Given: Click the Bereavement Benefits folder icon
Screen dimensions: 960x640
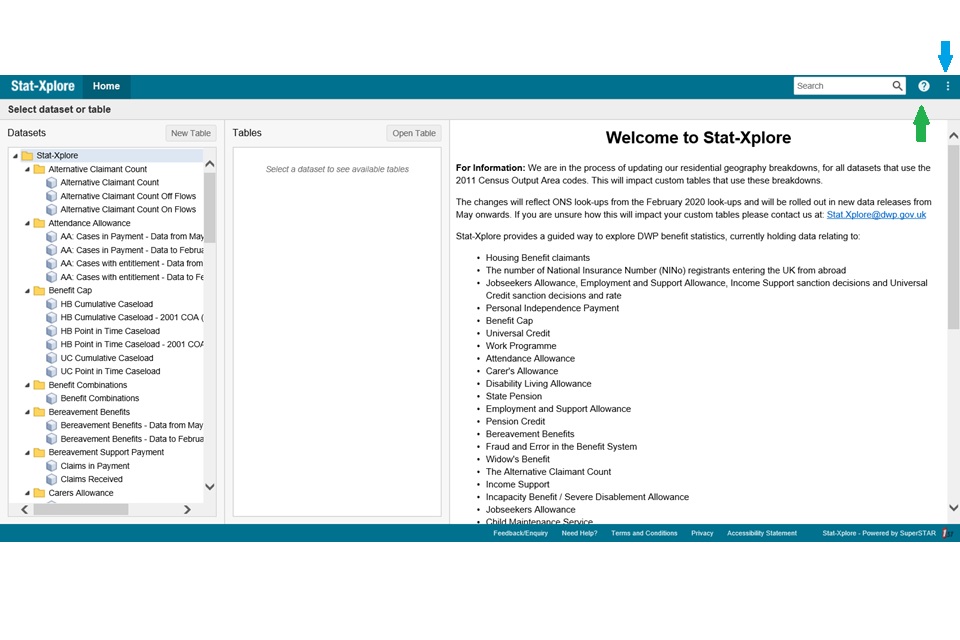Looking at the screenshot, I should coord(39,412).
